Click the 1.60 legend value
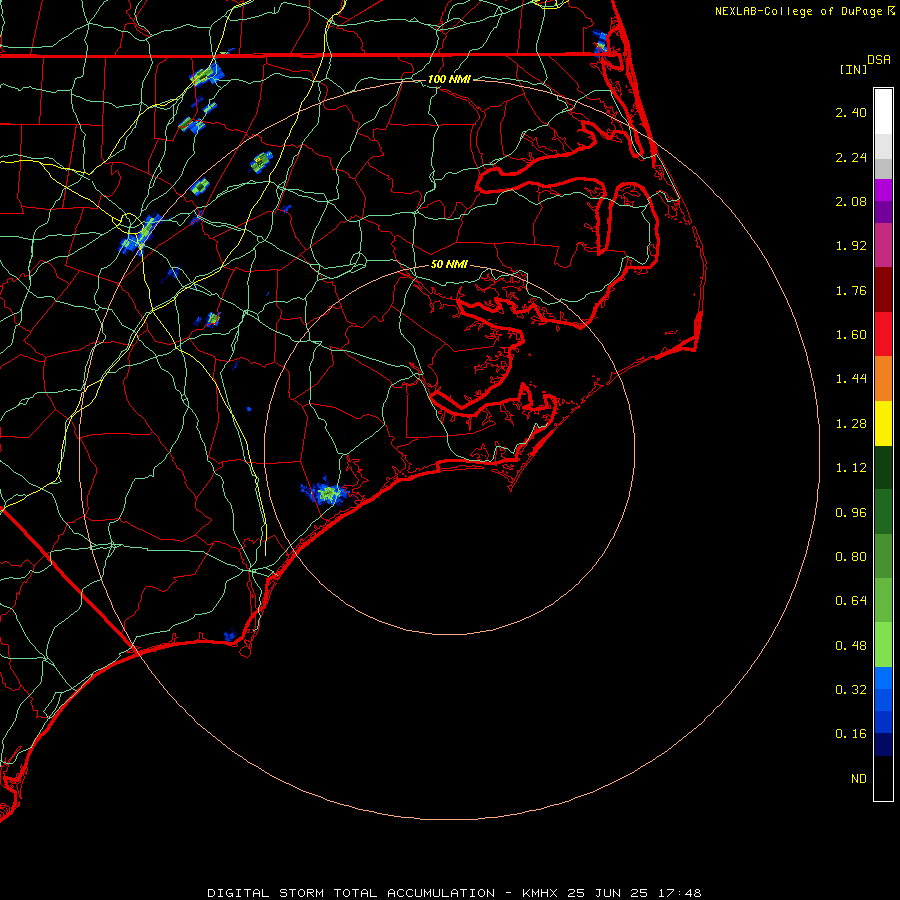This screenshot has width=900, height=900. pos(851,335)
